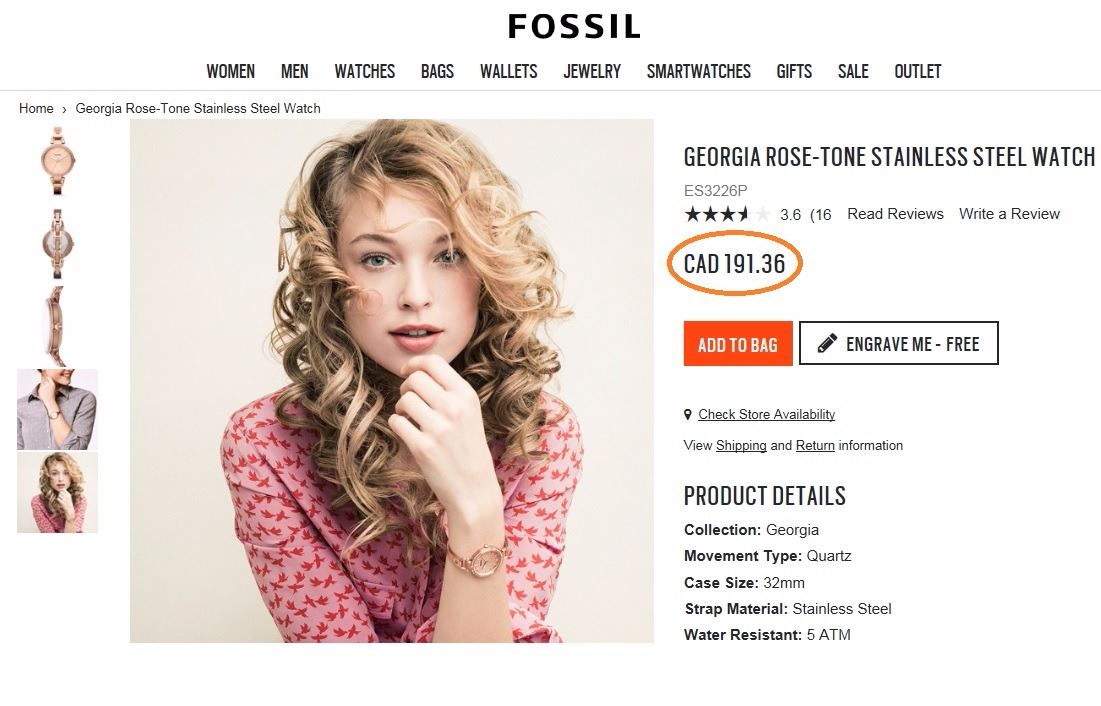Navigate to the Sale section
Image resolution: width=1101 pixels, height=706 pixels.
[853, 71]
